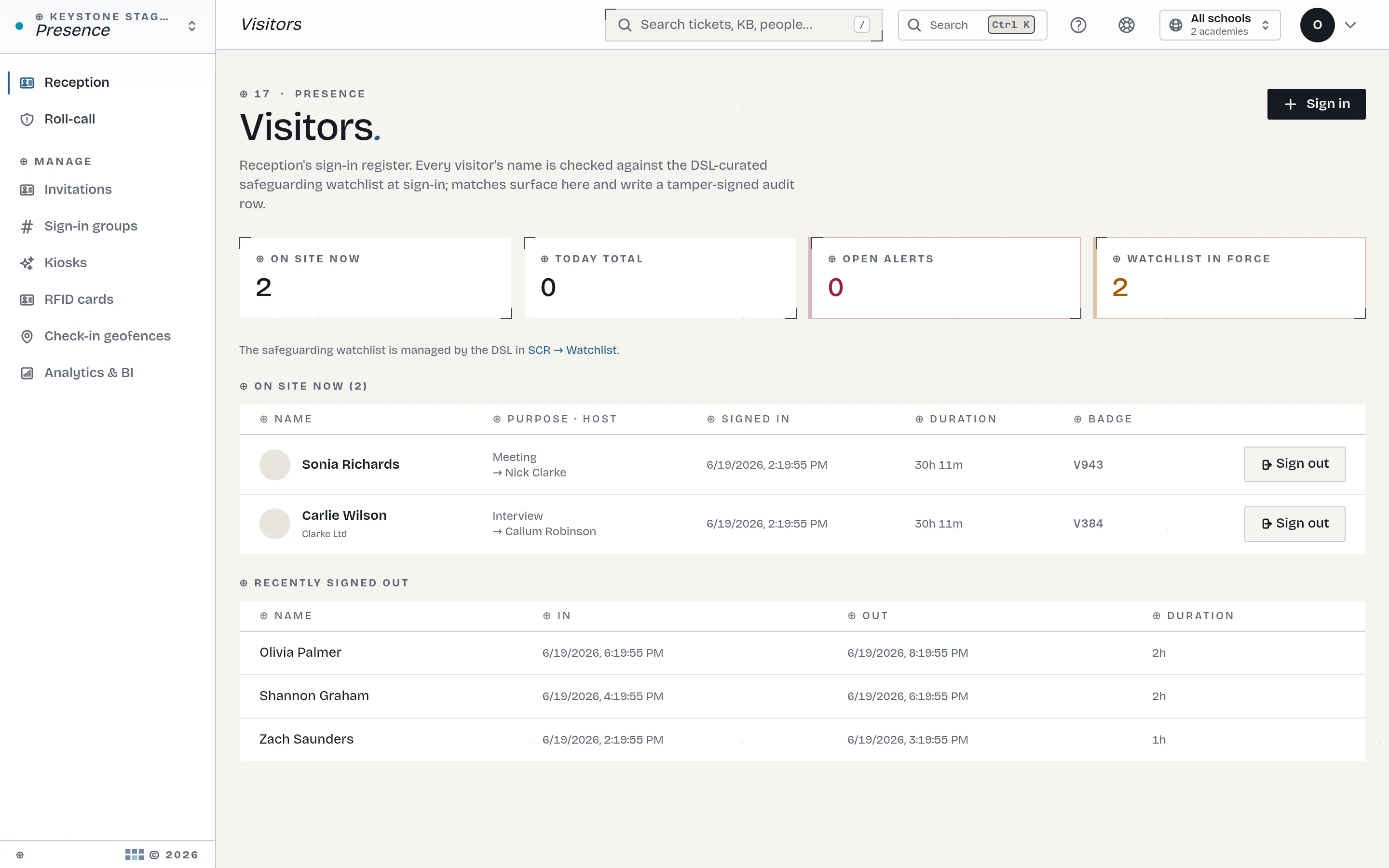Select the Sonia Richards name
1389x868 pixels.
tap(351, 464)
